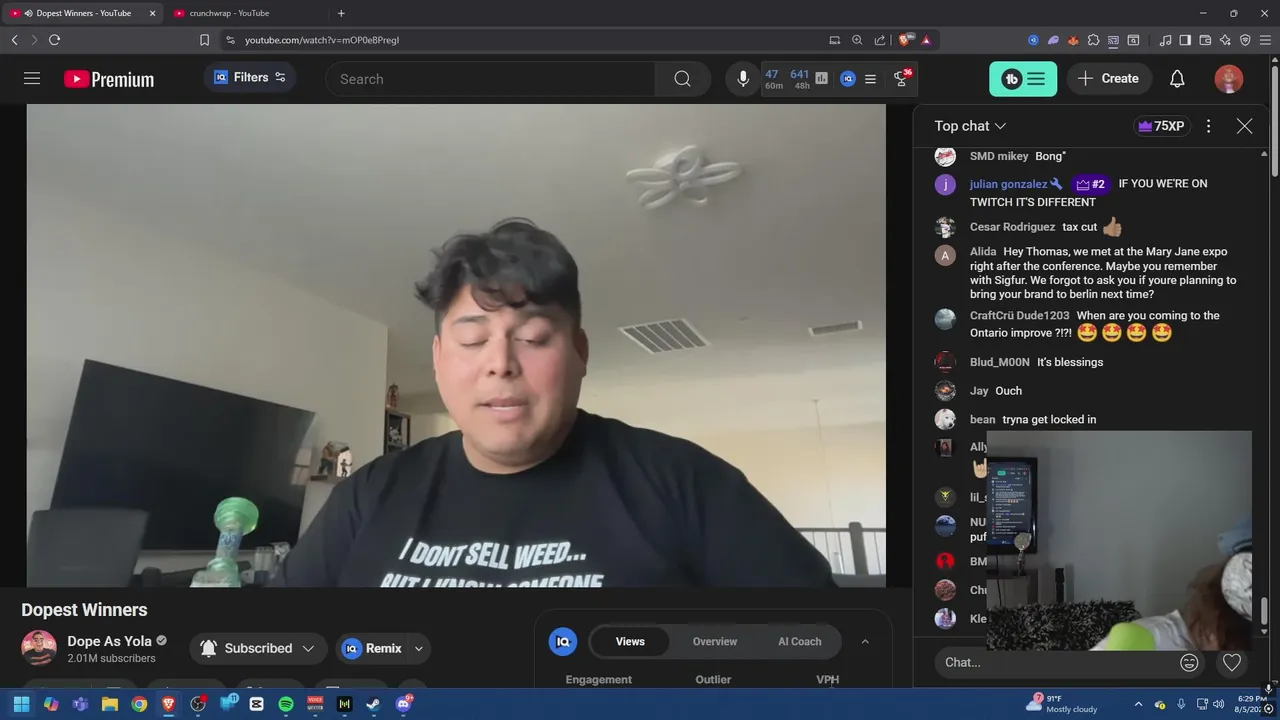Click the 75XP crown badge
This screenshot has height=720, width=1280.
[x=1161, y=126]
